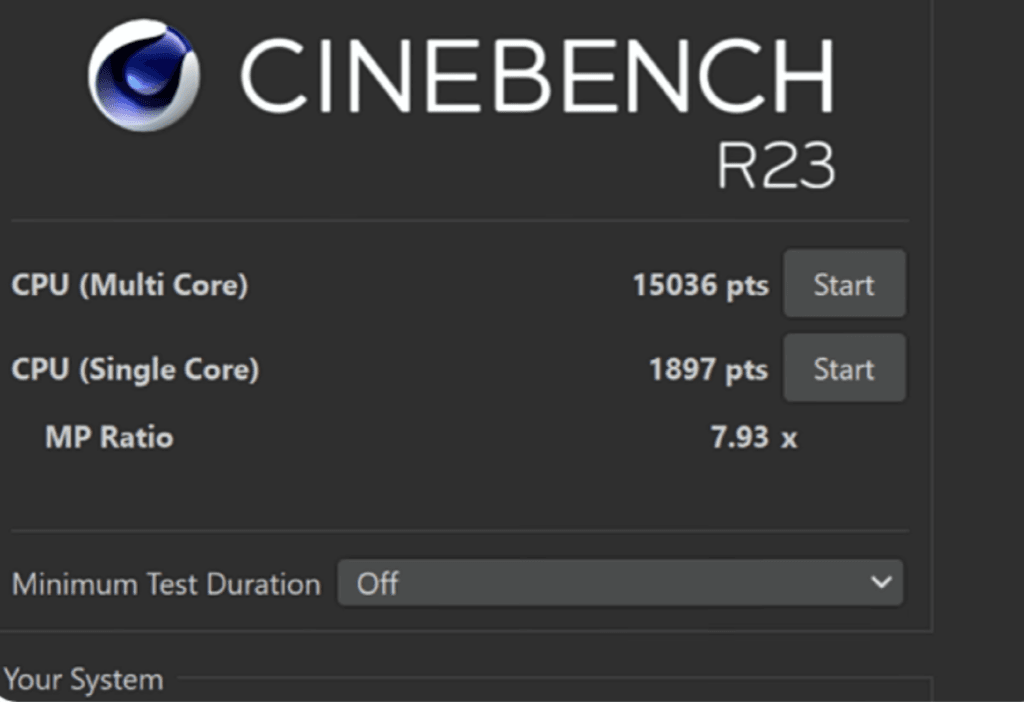
Task: Start the CPU Single Core test
Action: [843, 370]
